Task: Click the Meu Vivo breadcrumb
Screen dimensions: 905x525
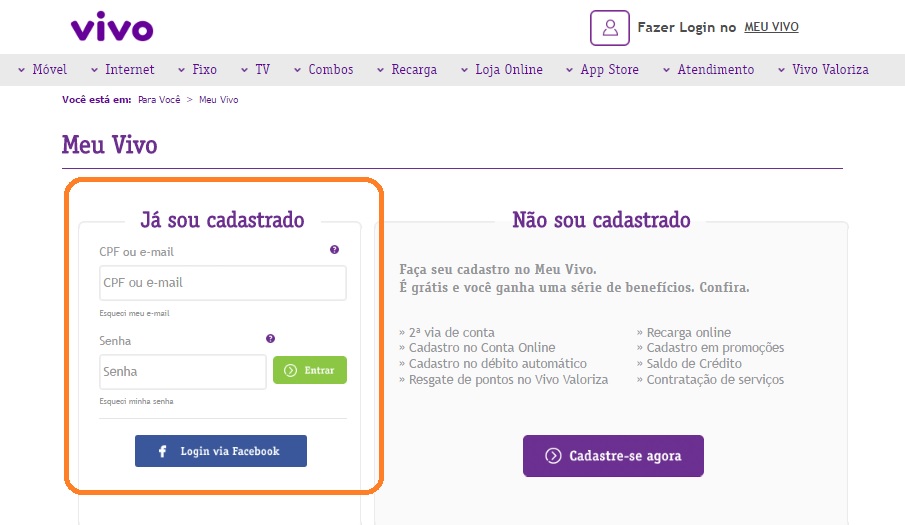Action: pyautogui.click(x=218, y=100)
